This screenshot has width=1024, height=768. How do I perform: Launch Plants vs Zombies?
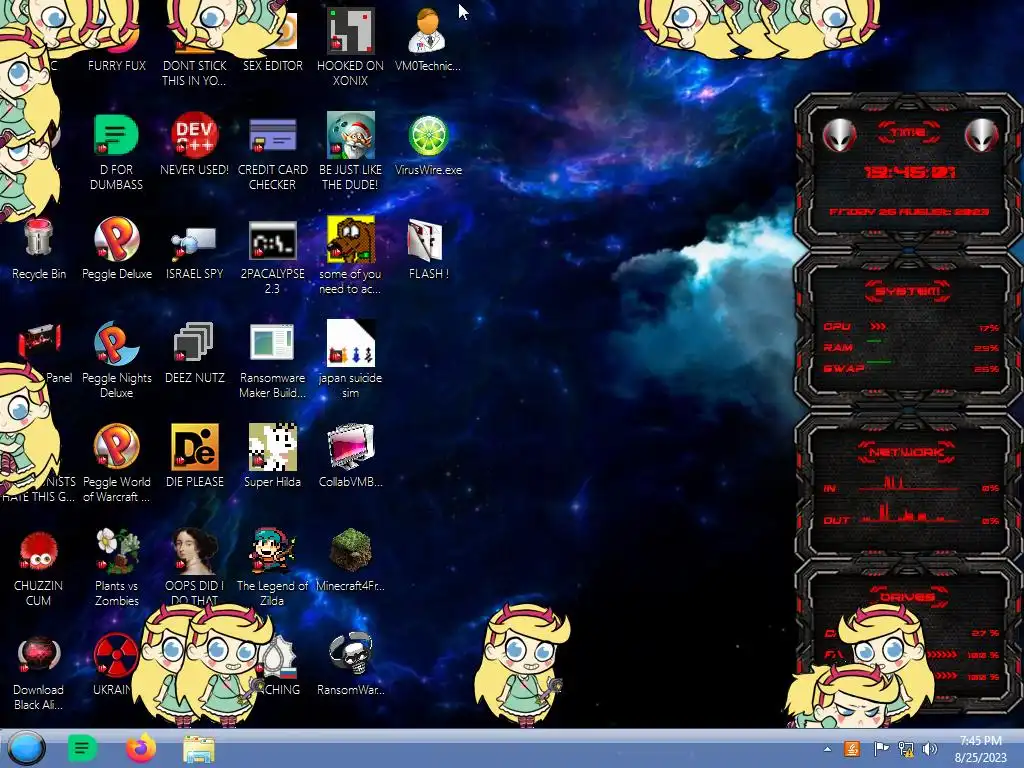116,551
